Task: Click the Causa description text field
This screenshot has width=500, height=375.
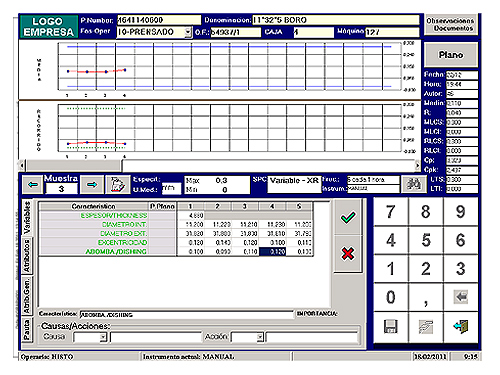Action: point(156,337)
